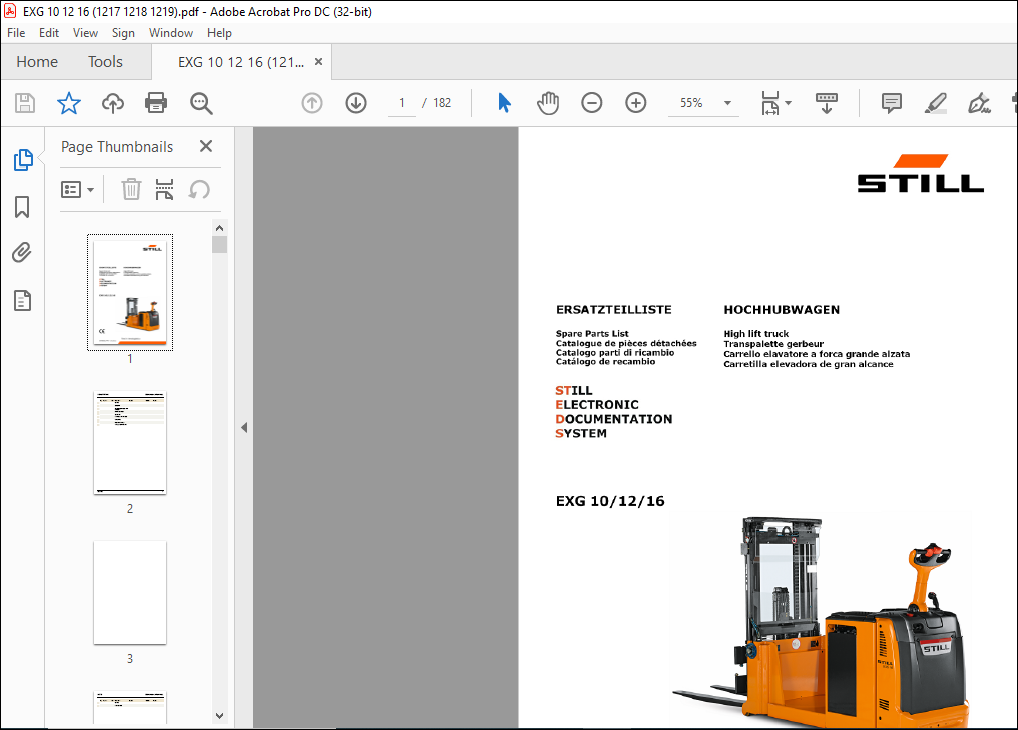Collapse the navigation pane arrow
The width and height of the screenshot is (1018, 730).
(x=244, y=427)
